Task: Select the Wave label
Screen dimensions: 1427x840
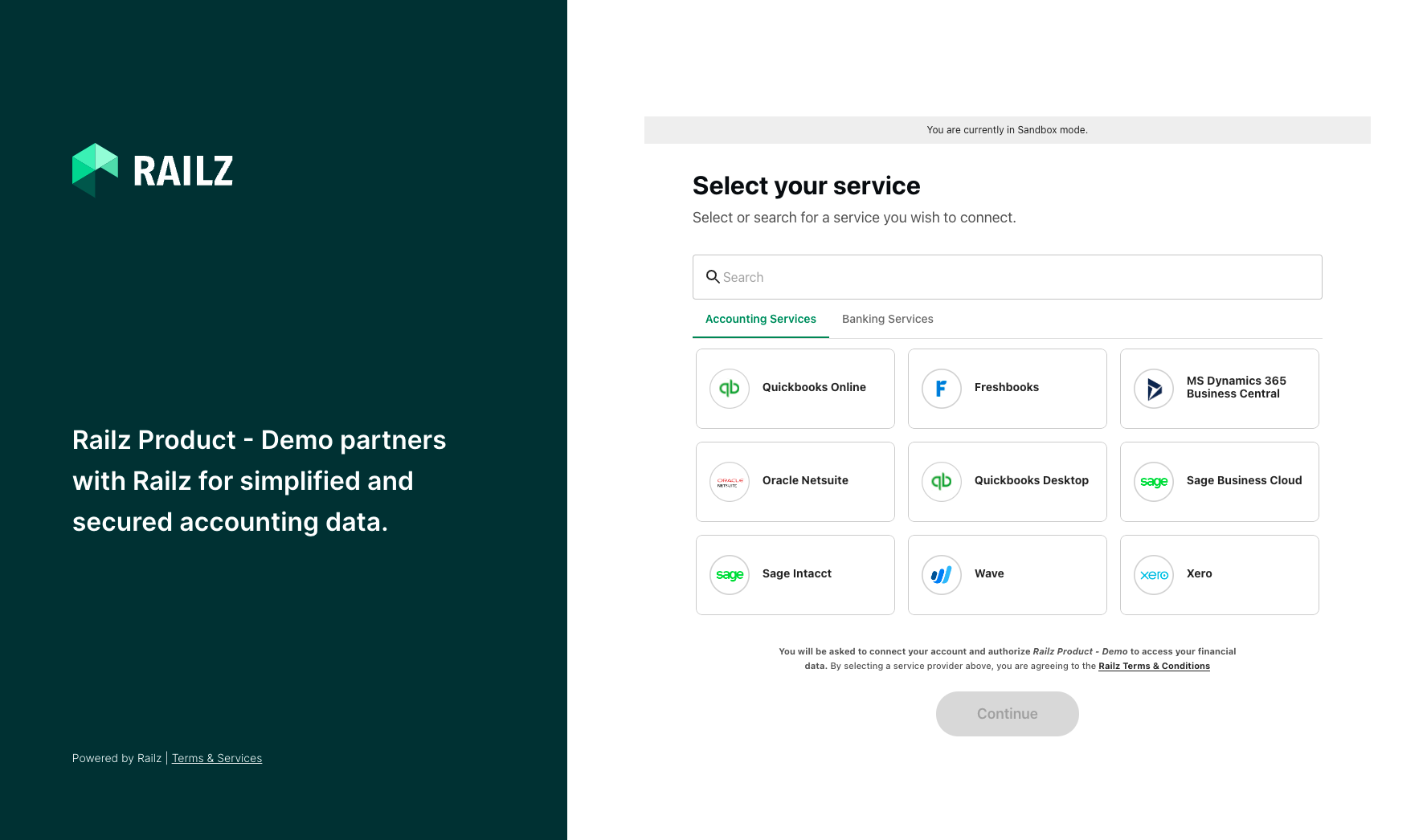Action: click(x=989, y=573)
